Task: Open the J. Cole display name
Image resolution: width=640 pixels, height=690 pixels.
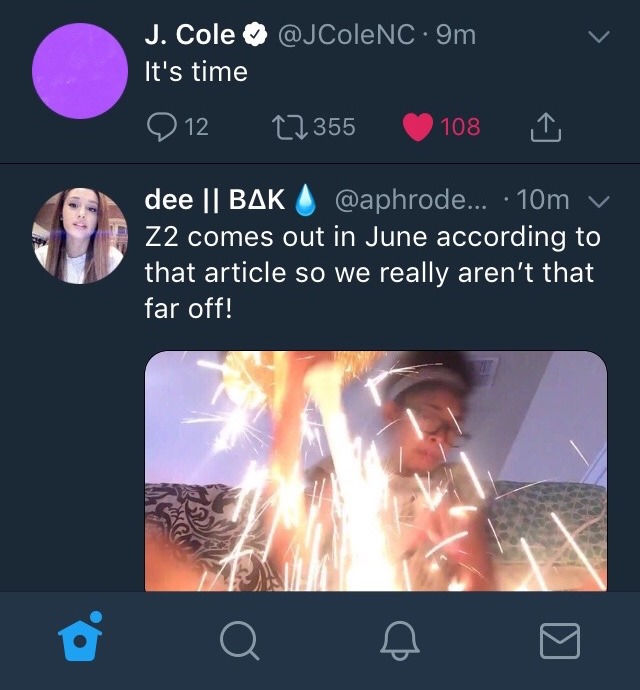Action: tap(190, 36)
